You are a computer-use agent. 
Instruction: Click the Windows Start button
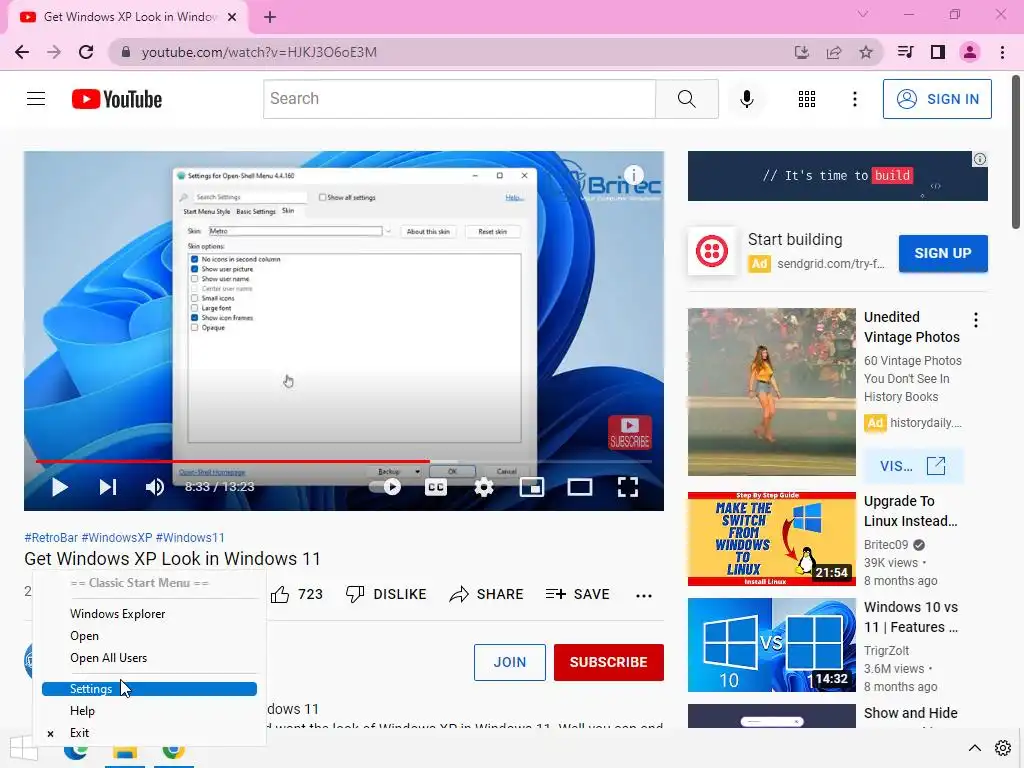24,749
